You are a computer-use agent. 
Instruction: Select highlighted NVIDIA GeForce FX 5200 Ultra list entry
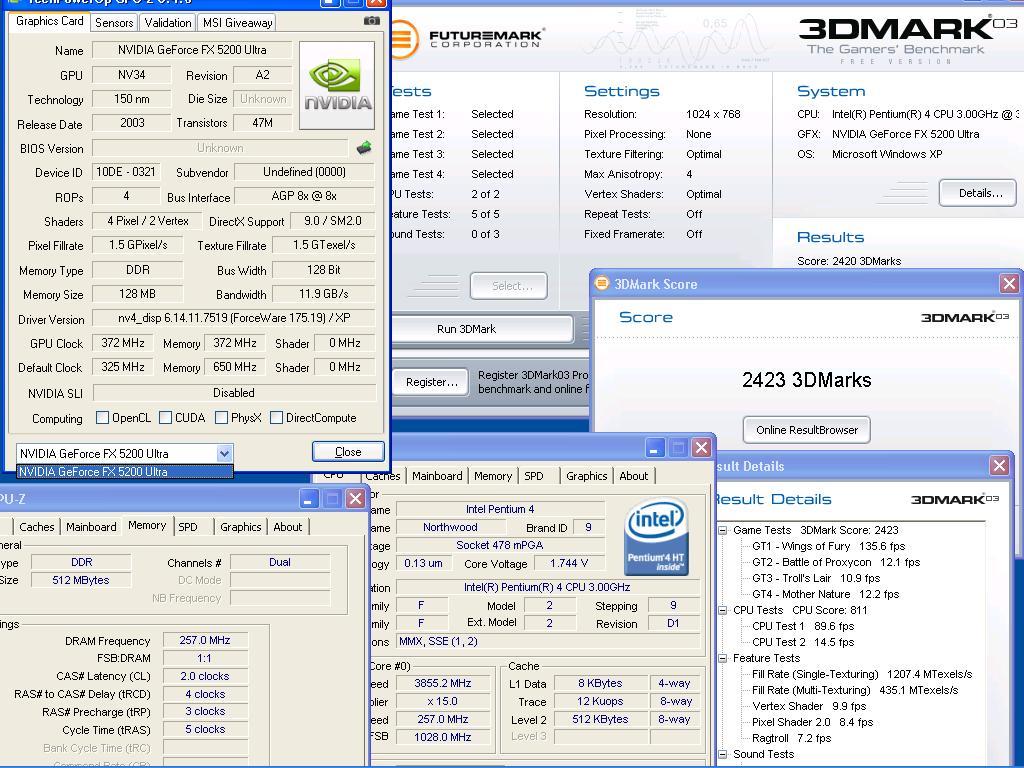(x=124, y=472)
